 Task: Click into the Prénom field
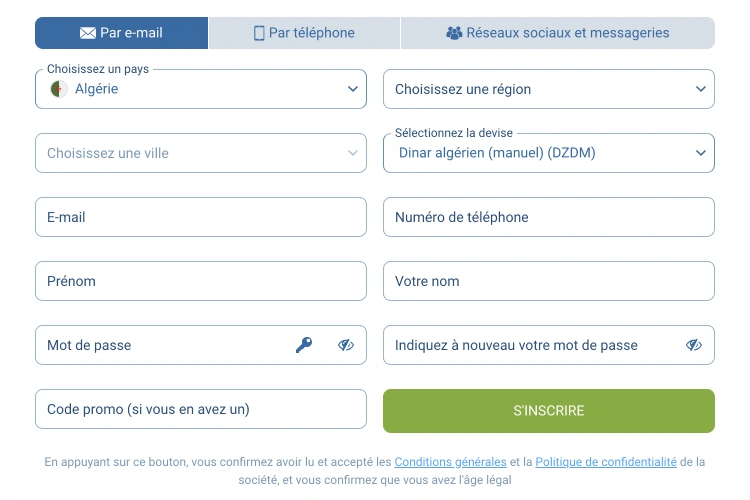click(x=200, y=281)
